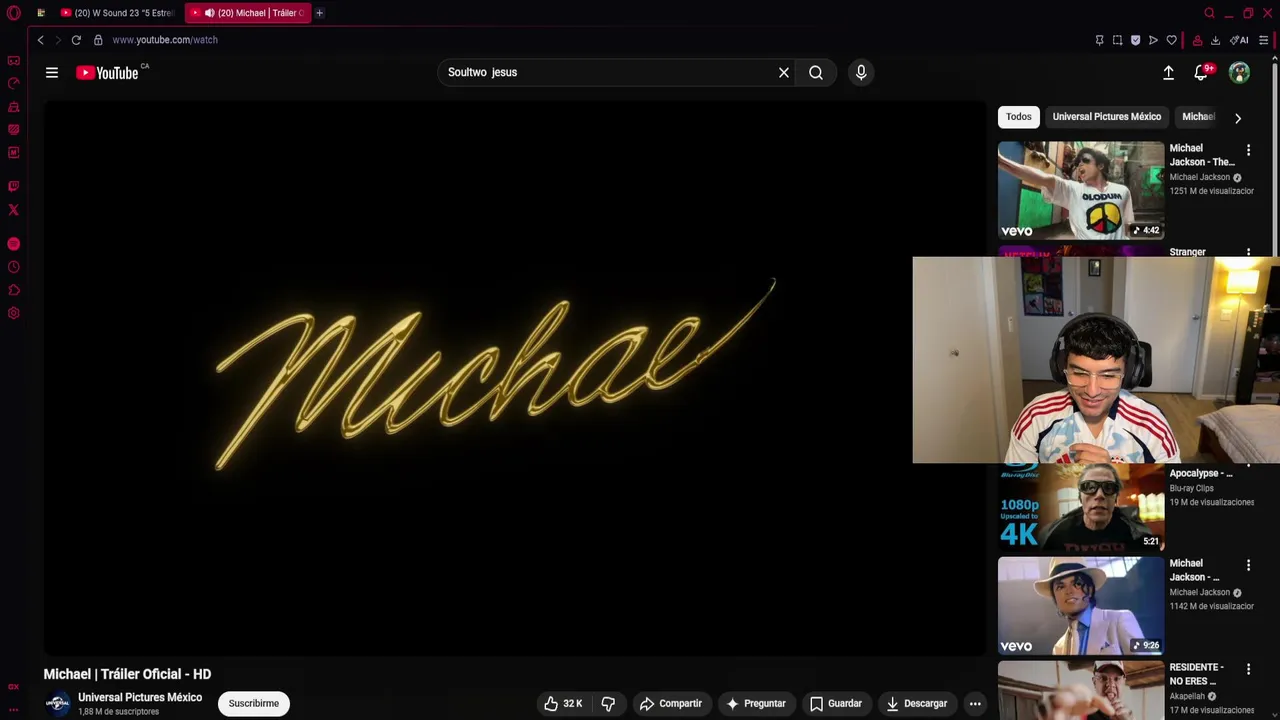Open X (Twitter) sidebar icon
Viewport: 1280px width, 720px height.
pos(13,210)
